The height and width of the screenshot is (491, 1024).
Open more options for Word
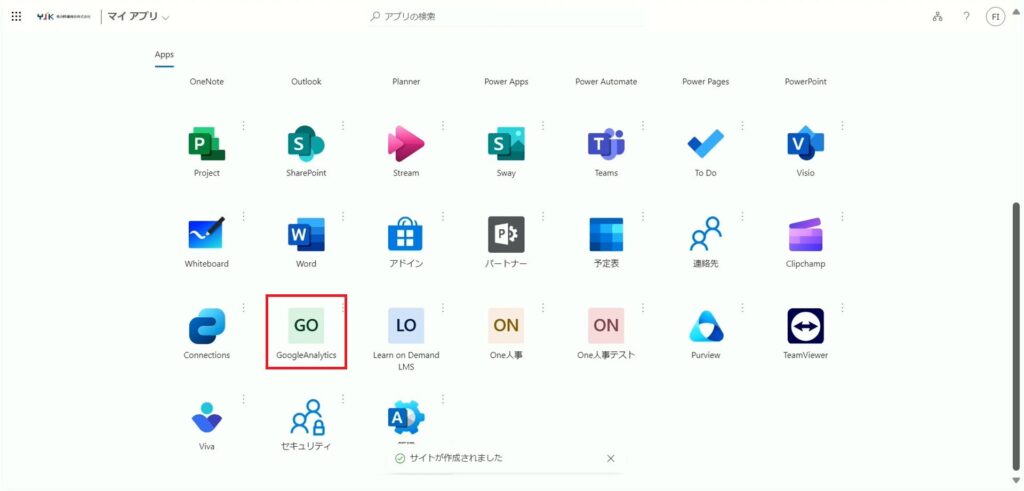pyautogui.click(x=343, y=216)
